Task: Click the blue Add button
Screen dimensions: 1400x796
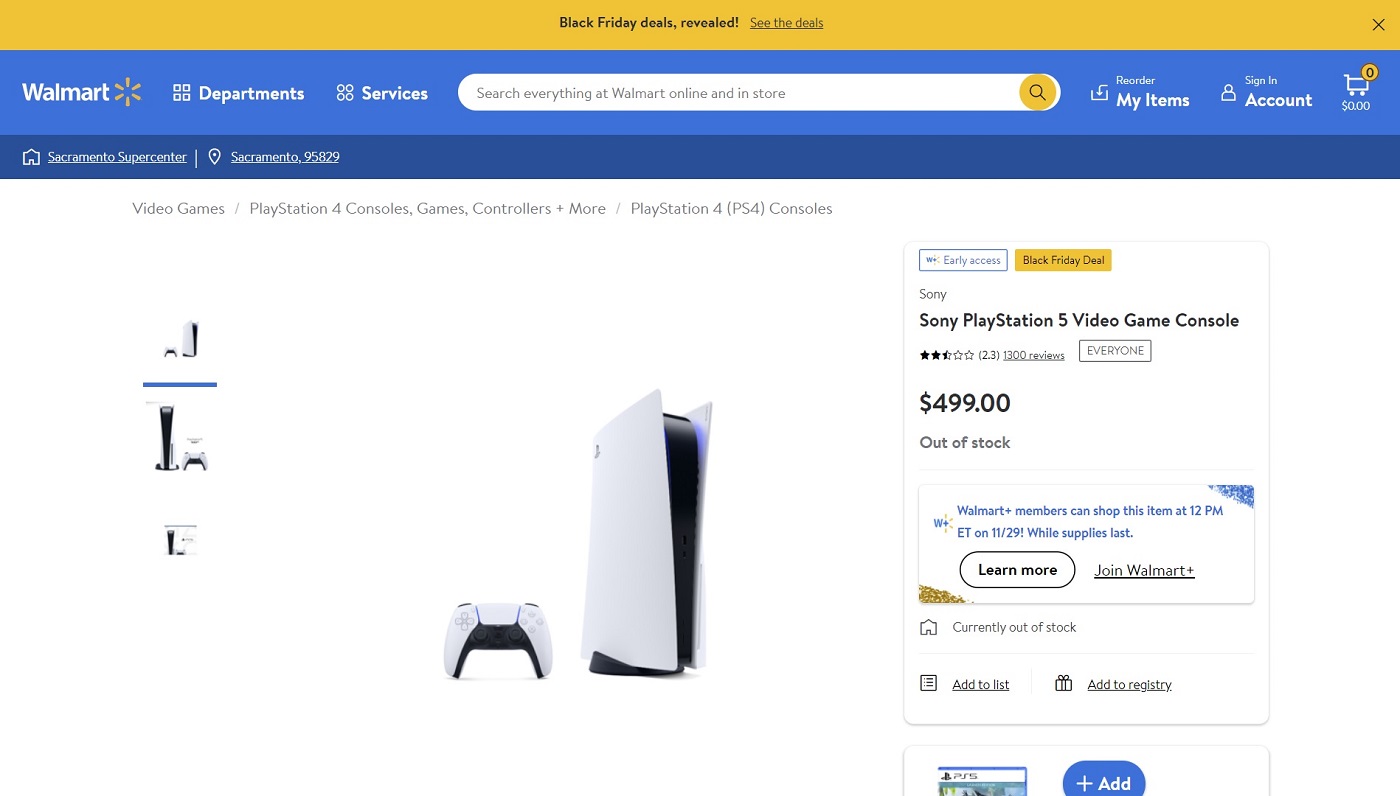Action: click(1103, 780)
